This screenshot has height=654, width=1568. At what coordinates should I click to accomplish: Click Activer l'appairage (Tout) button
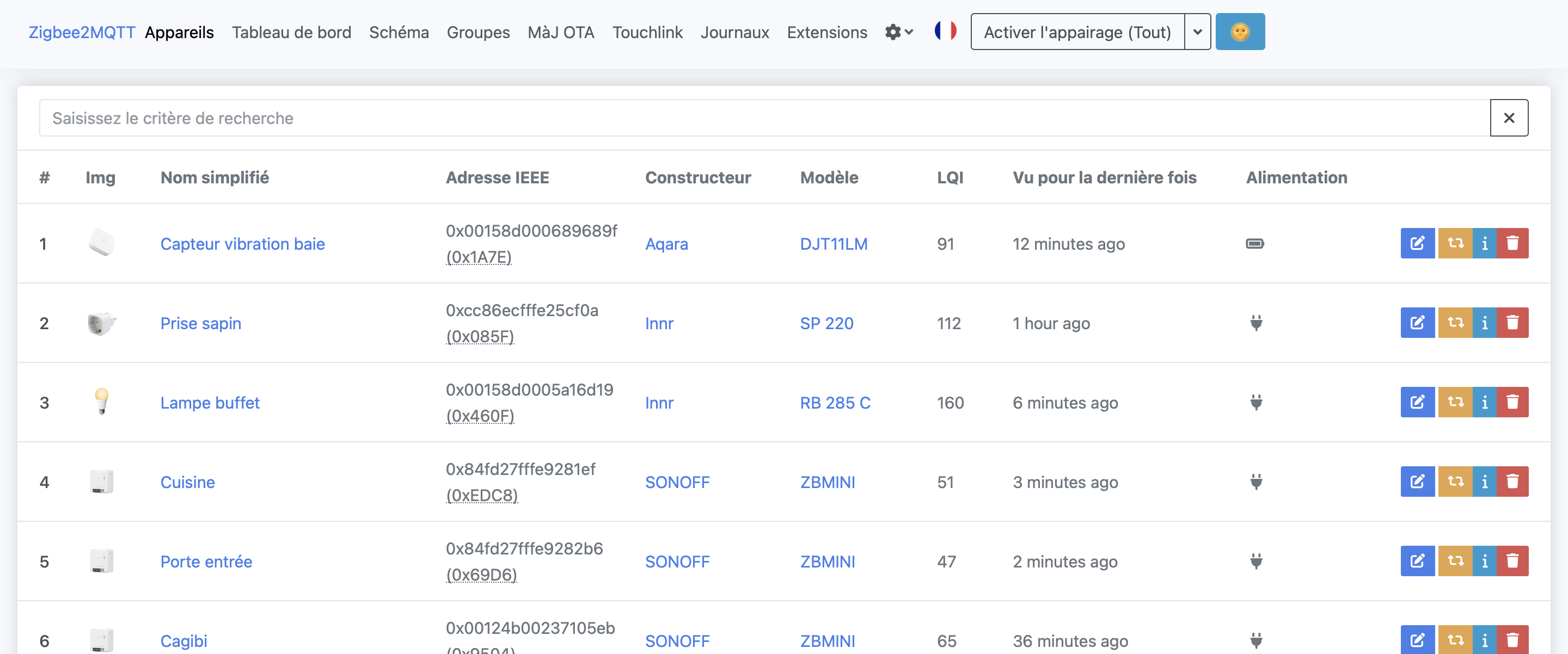tap(1077, 32)
